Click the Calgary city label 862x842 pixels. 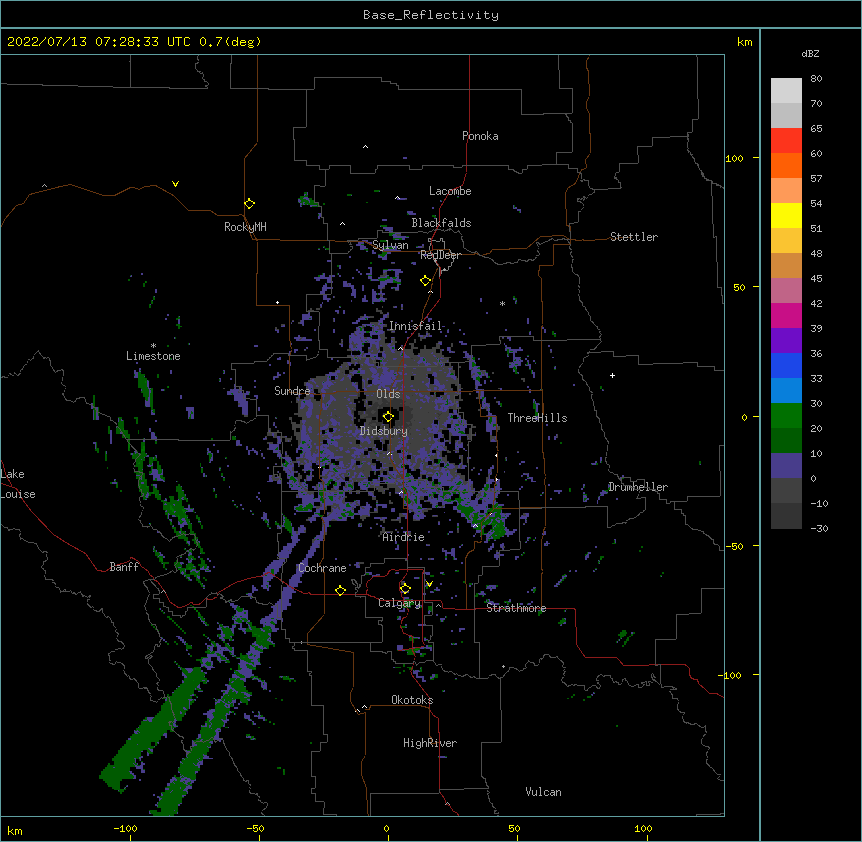(x=399, y=603)
